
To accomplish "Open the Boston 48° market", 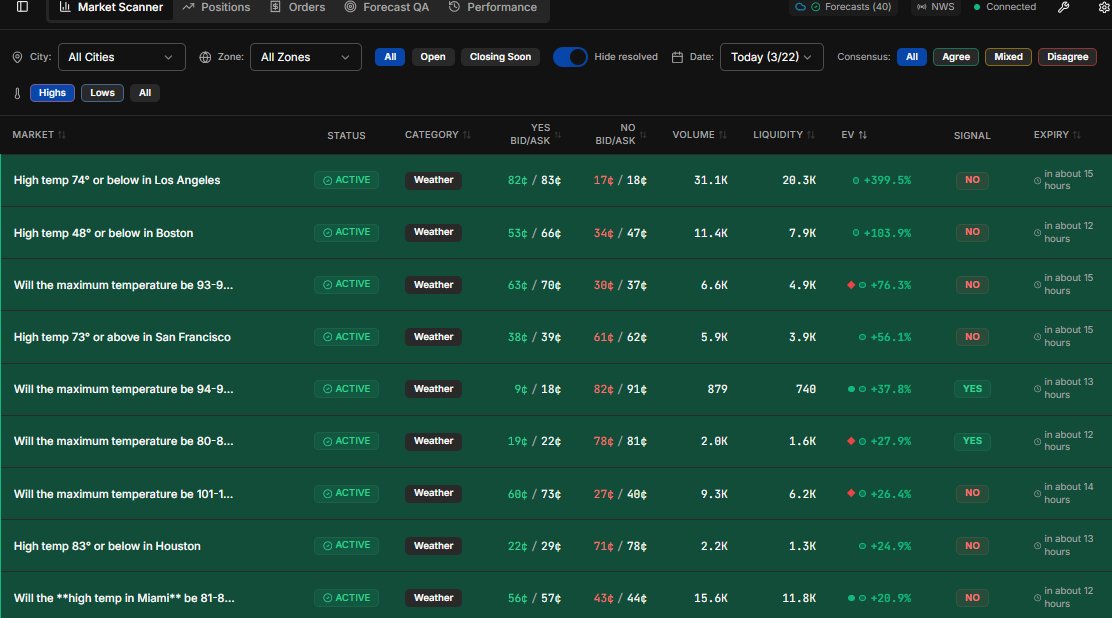I will pos(104,233).
